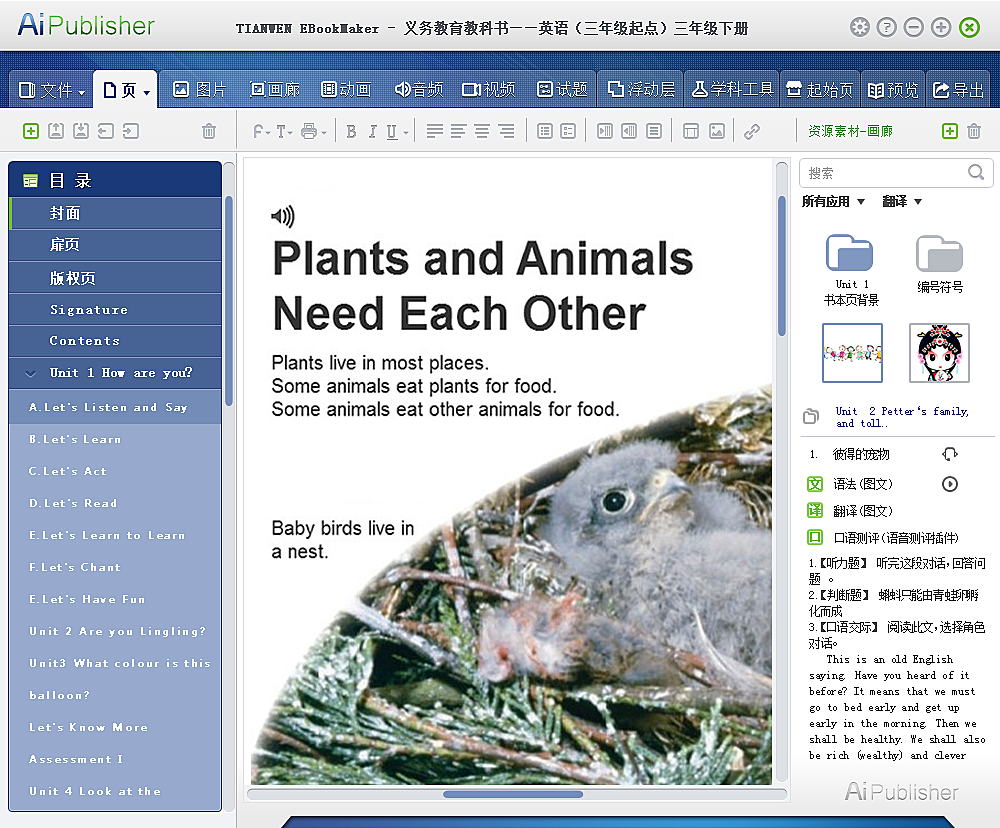Toggle bold formatting
The width and height of the screenshot is (1000, 828).
[351, 131]
